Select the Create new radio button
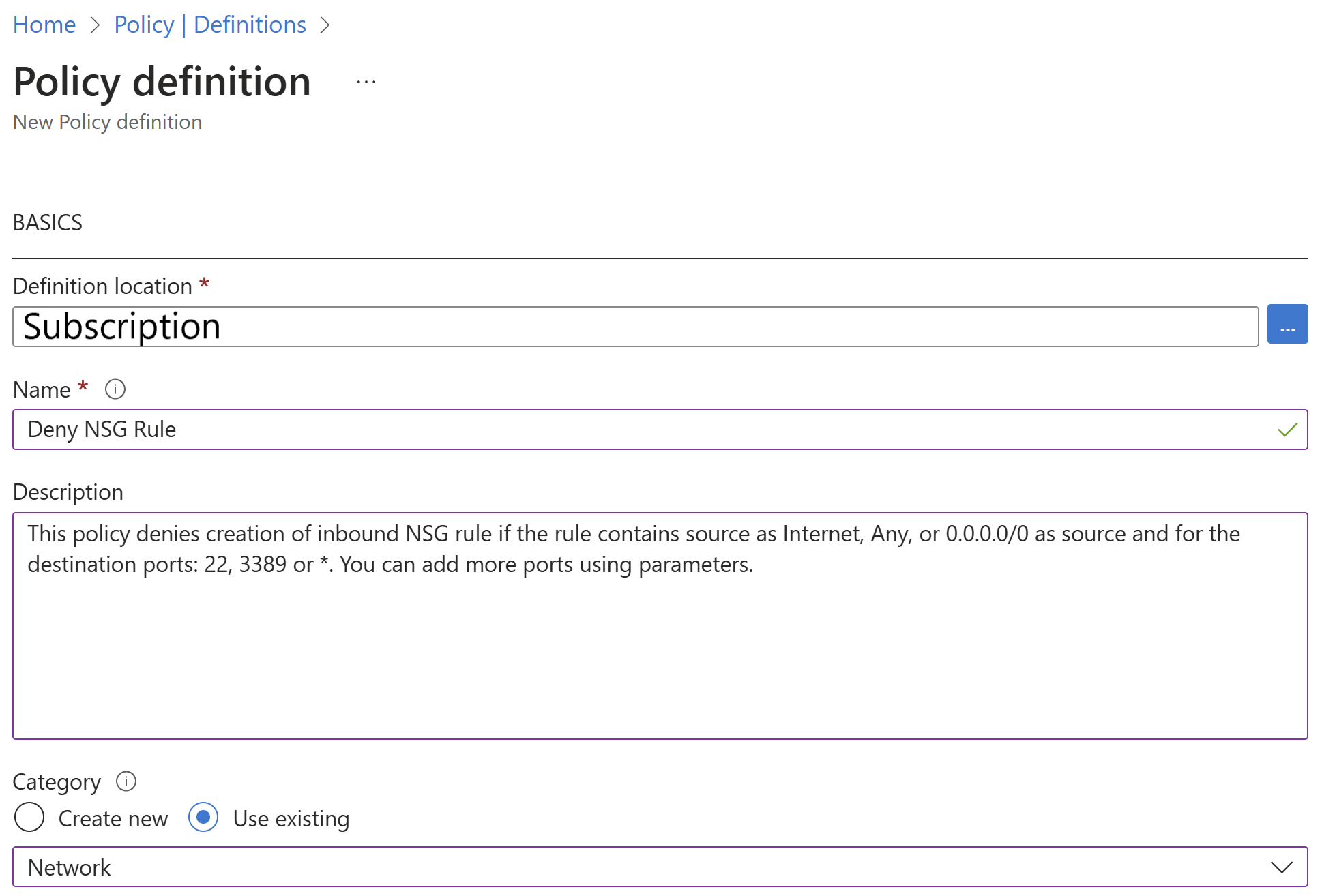 29,818
